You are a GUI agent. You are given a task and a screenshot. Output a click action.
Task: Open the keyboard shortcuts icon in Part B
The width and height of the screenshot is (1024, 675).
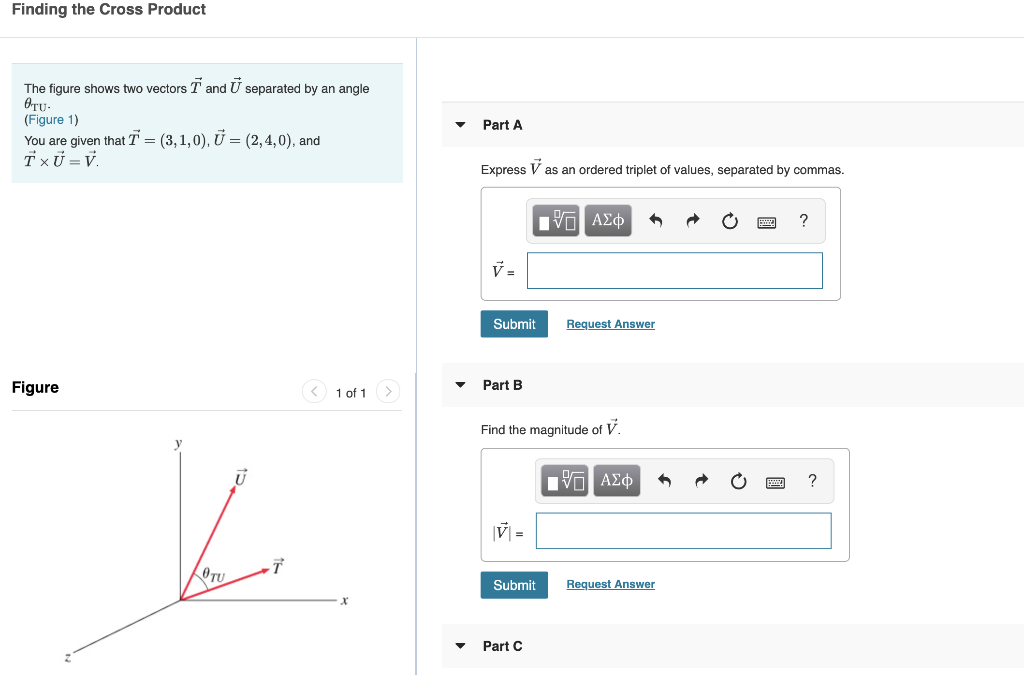pos(775,481)
